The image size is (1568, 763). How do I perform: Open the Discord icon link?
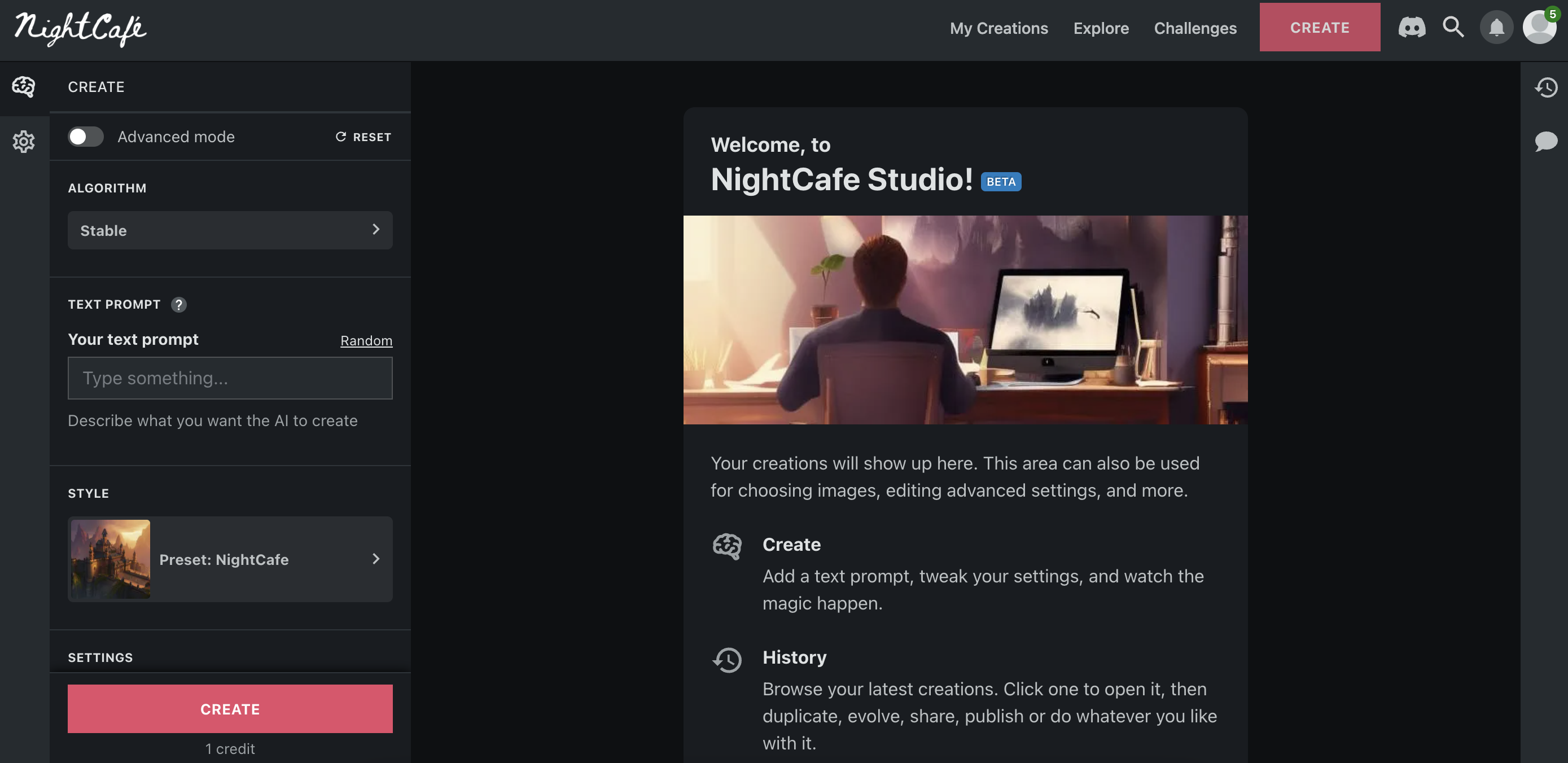click(x=1412, y=28)
